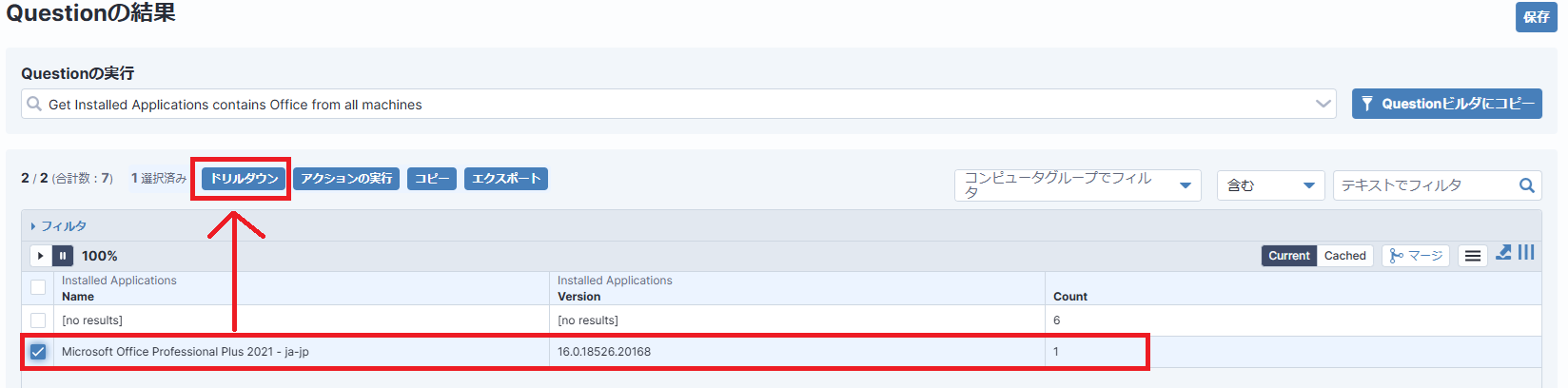
Task: Click the マージ merge button
Action: [x=1416, y=256]
